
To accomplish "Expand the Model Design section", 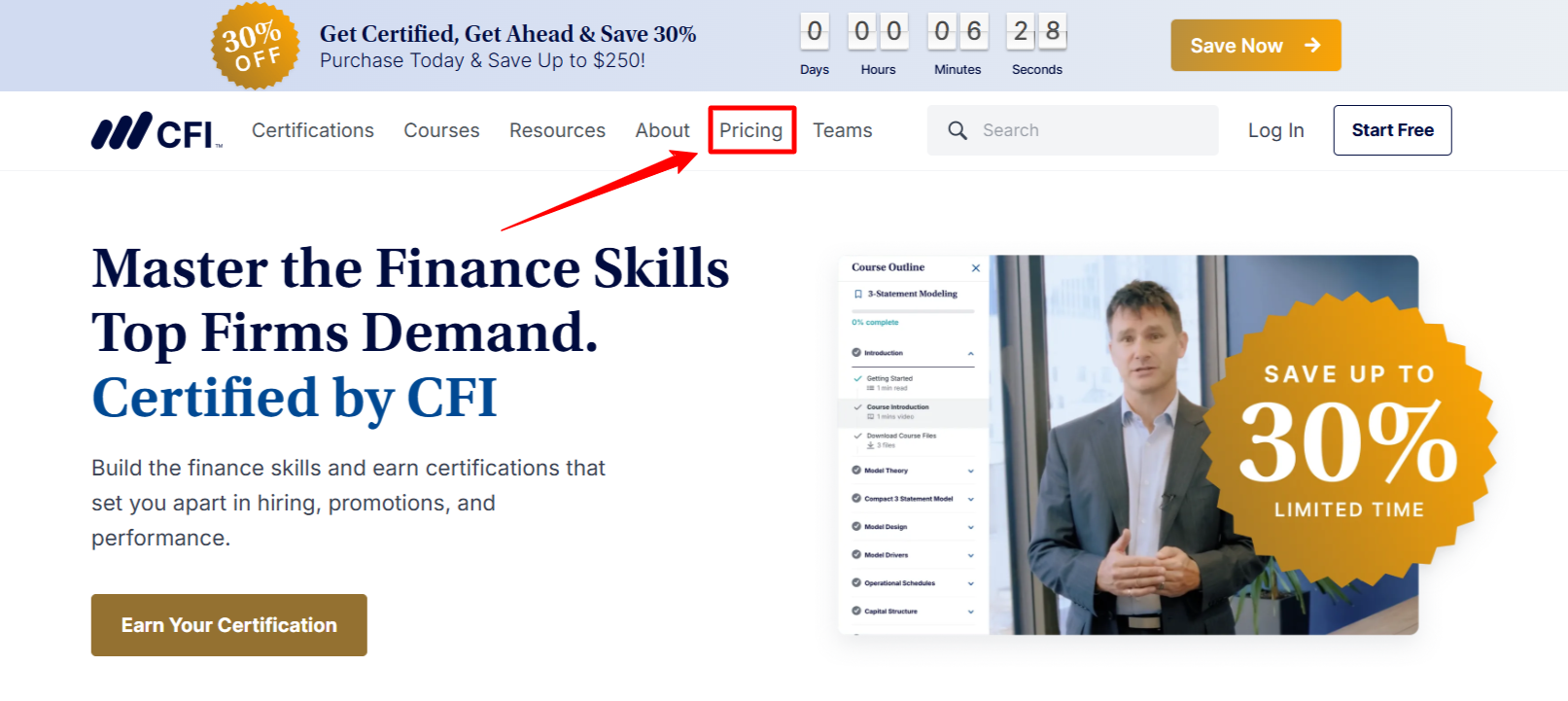I will click(970, 527).
